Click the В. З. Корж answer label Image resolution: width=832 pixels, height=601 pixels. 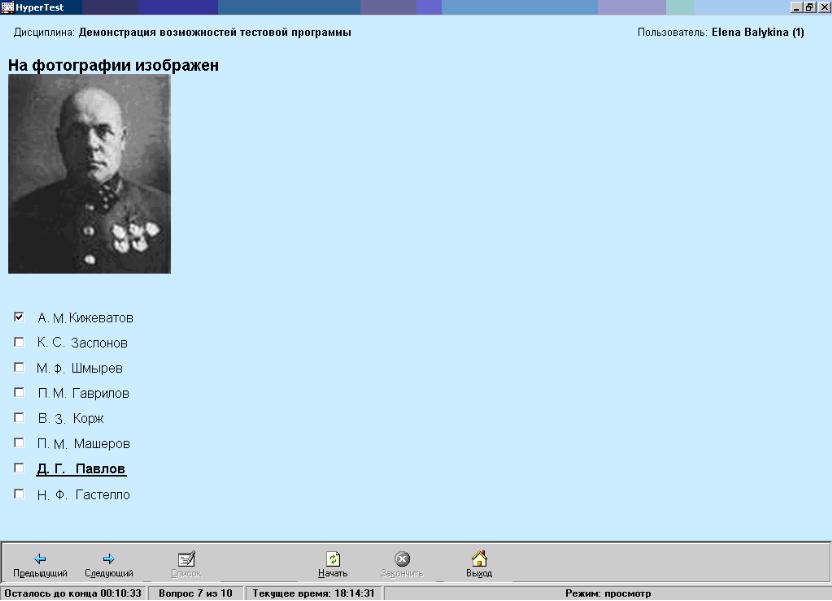click(71, 419)
